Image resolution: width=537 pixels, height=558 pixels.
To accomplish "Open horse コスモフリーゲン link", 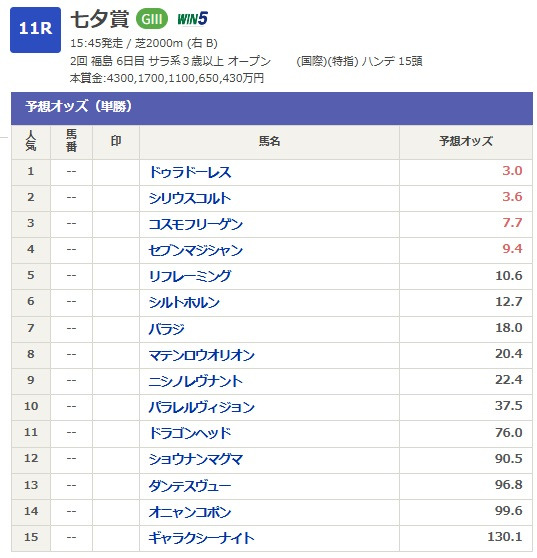I will pyautogui.click(x=196, y=224).
